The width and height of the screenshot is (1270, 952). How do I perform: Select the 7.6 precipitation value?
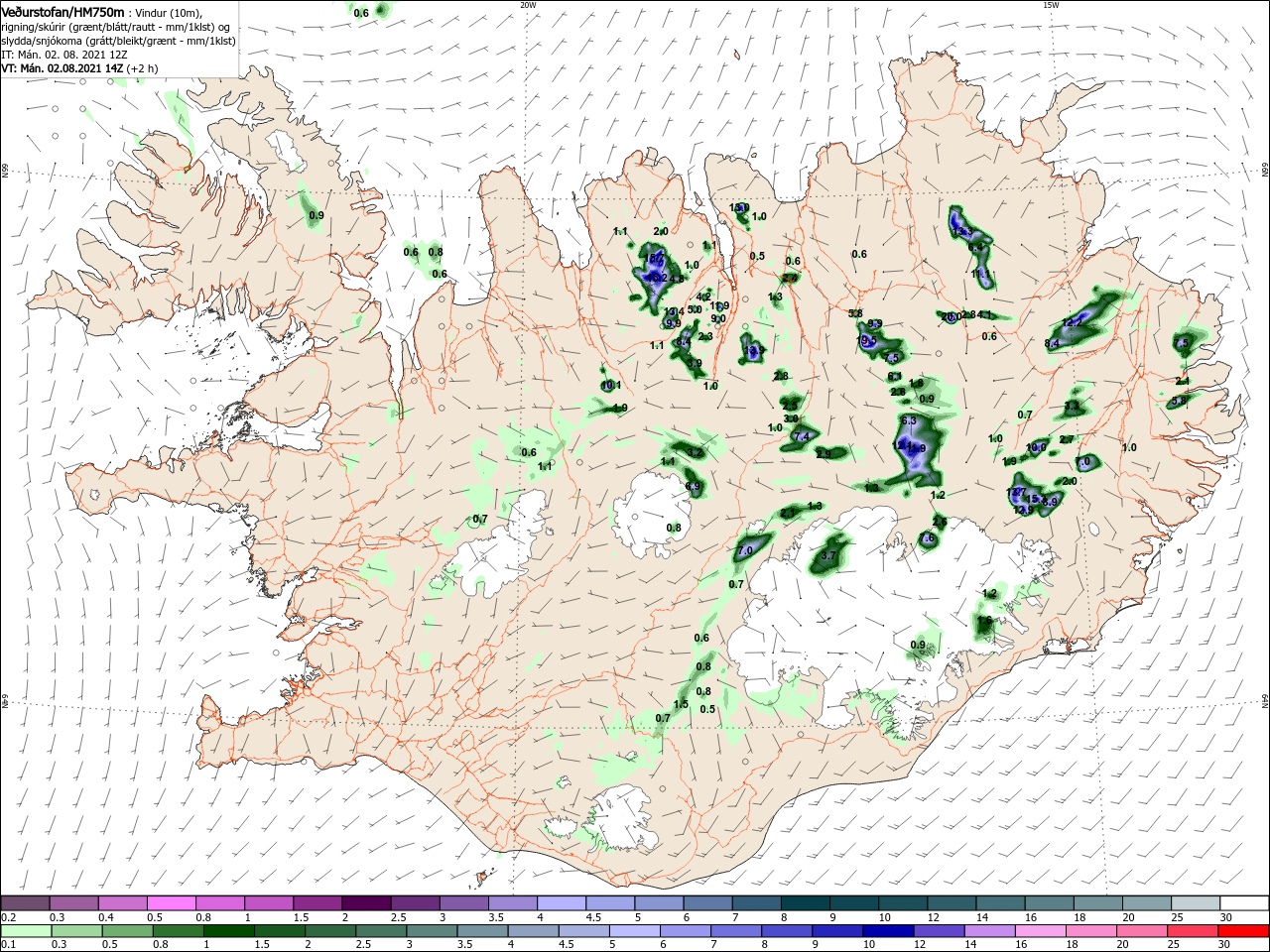coord(927,537)
